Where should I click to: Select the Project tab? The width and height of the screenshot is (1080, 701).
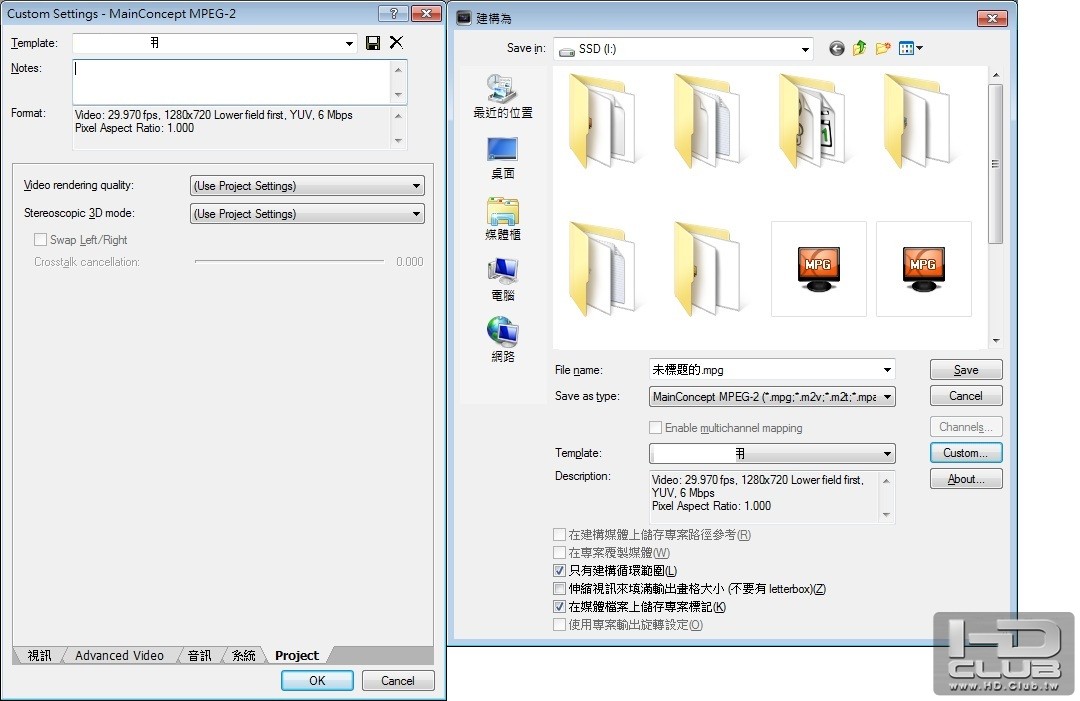[297, 656]
